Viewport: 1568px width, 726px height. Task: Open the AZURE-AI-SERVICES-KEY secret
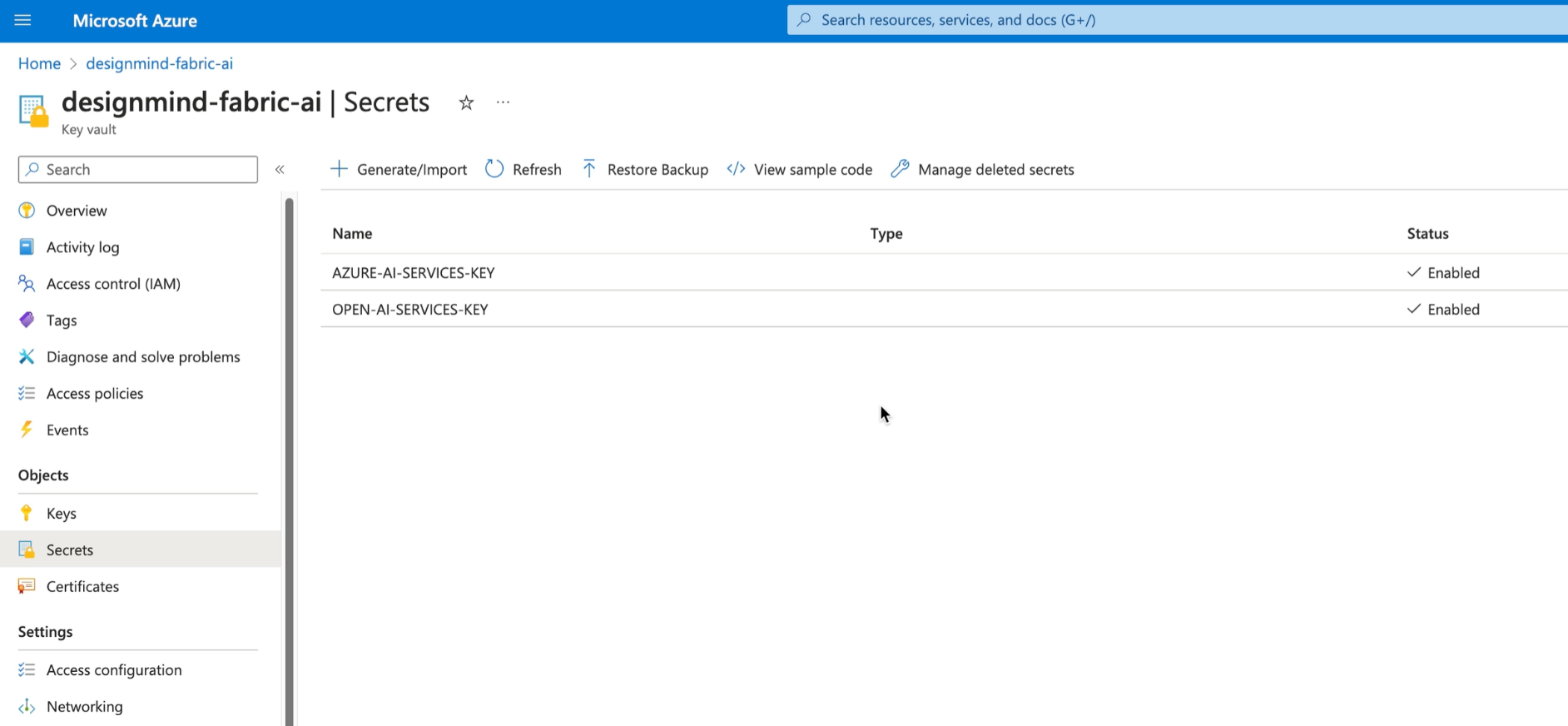414,273
